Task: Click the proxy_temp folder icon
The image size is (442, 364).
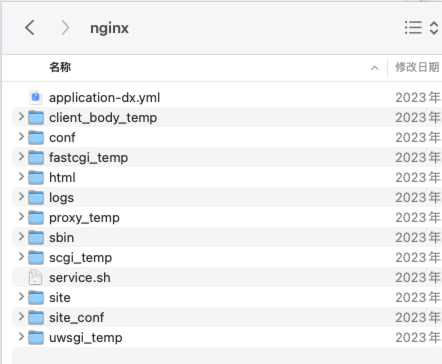Action: click(x=36, y=217)
